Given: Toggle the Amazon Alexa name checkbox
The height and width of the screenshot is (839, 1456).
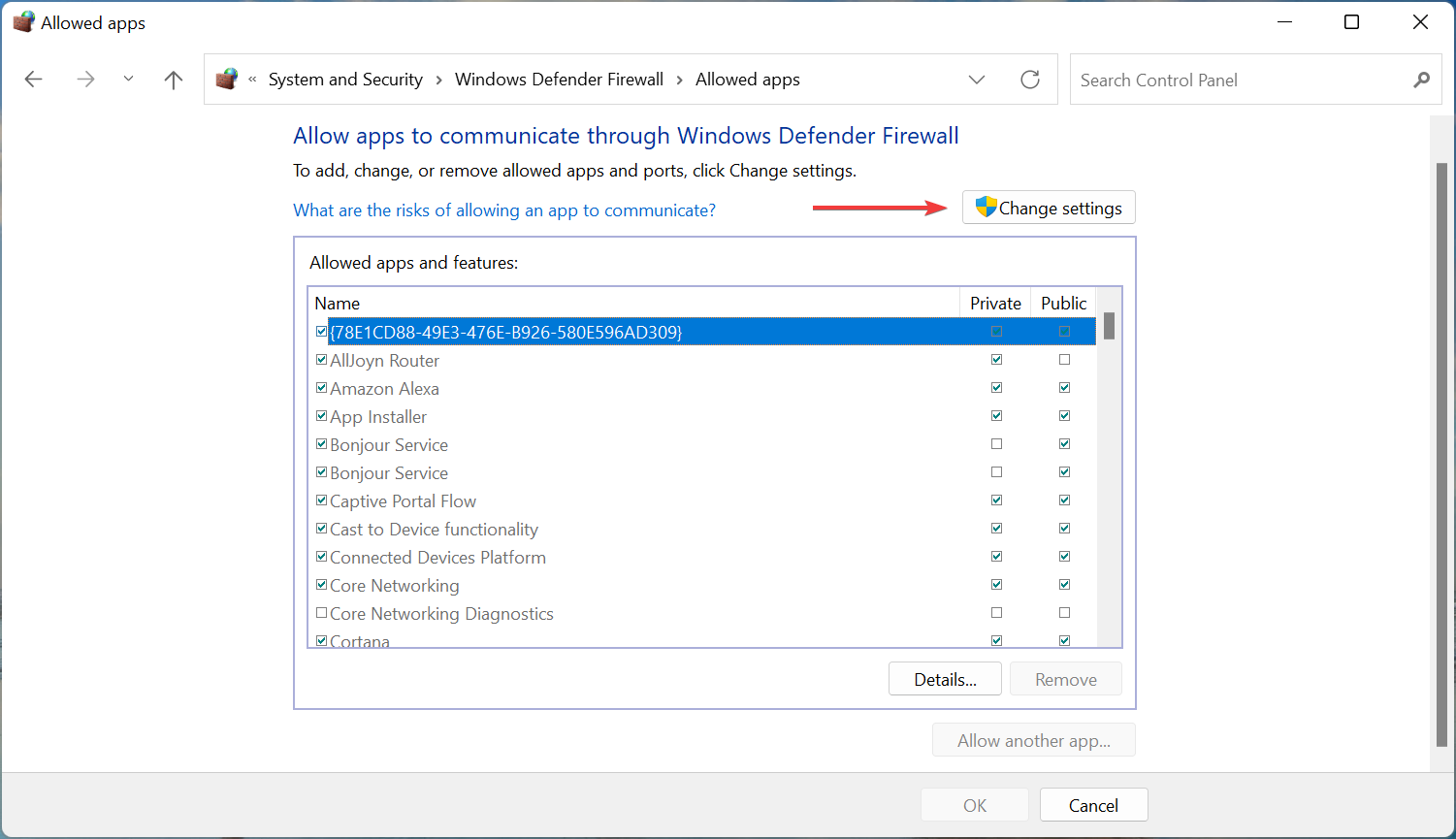Looking at the screenshot, I should tap(322, 388).
